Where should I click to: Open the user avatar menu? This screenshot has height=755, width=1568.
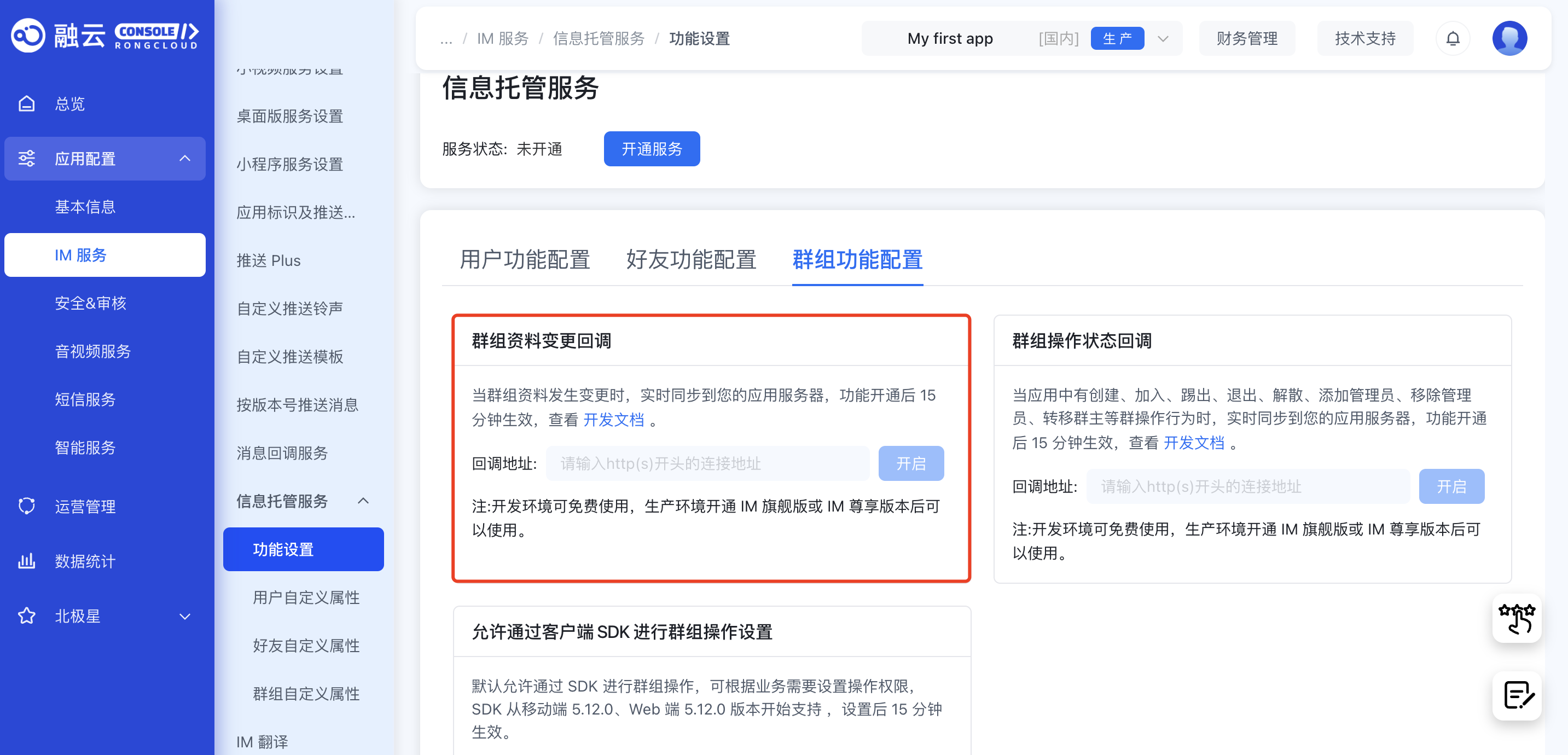[1509, 38]
